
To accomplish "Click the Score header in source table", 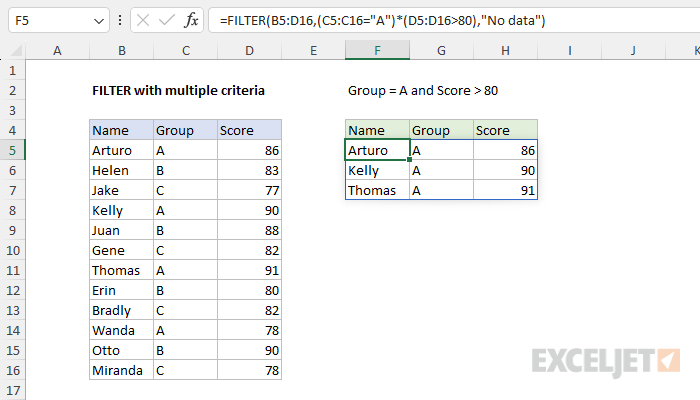I will click(x=250, y=130).
